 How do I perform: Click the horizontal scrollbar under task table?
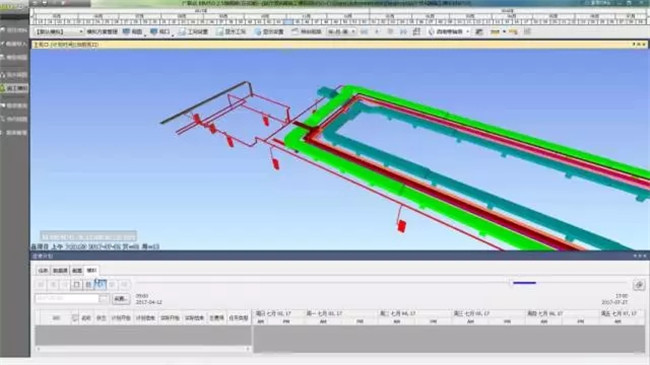coord(143,349)
